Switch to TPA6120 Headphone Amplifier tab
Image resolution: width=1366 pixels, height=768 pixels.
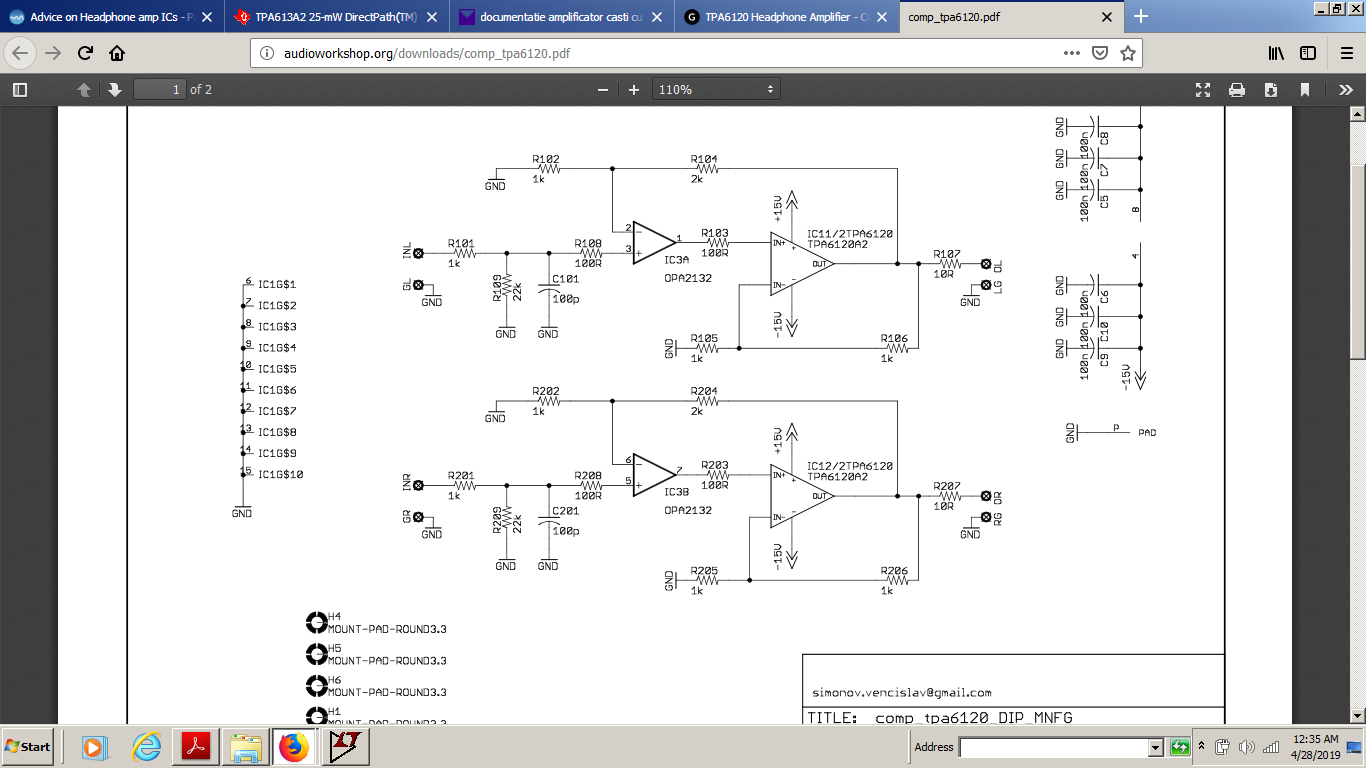787,17
